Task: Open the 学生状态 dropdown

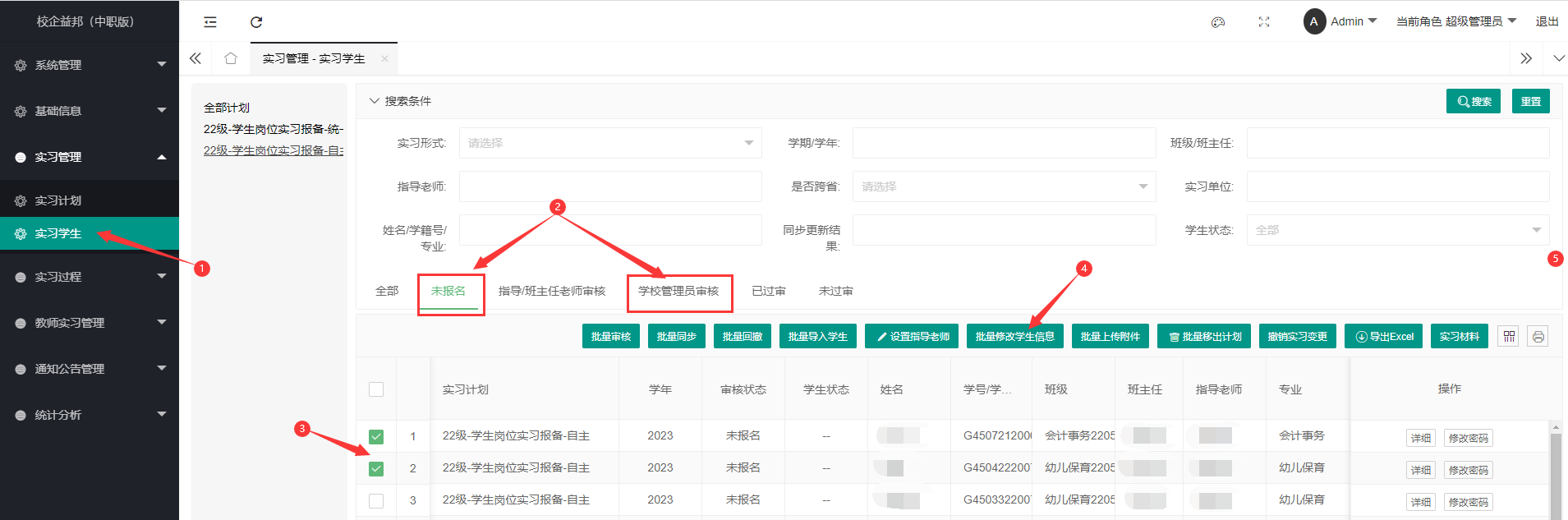Action: pos(1397,230)
